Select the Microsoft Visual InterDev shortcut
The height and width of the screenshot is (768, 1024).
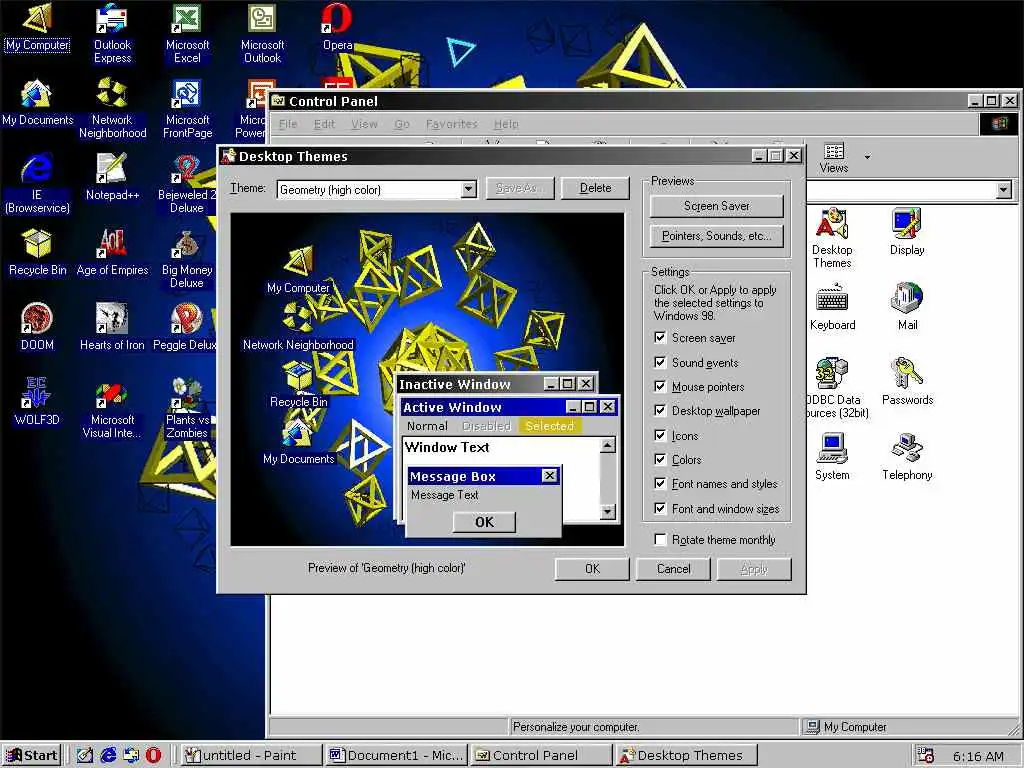112,408
